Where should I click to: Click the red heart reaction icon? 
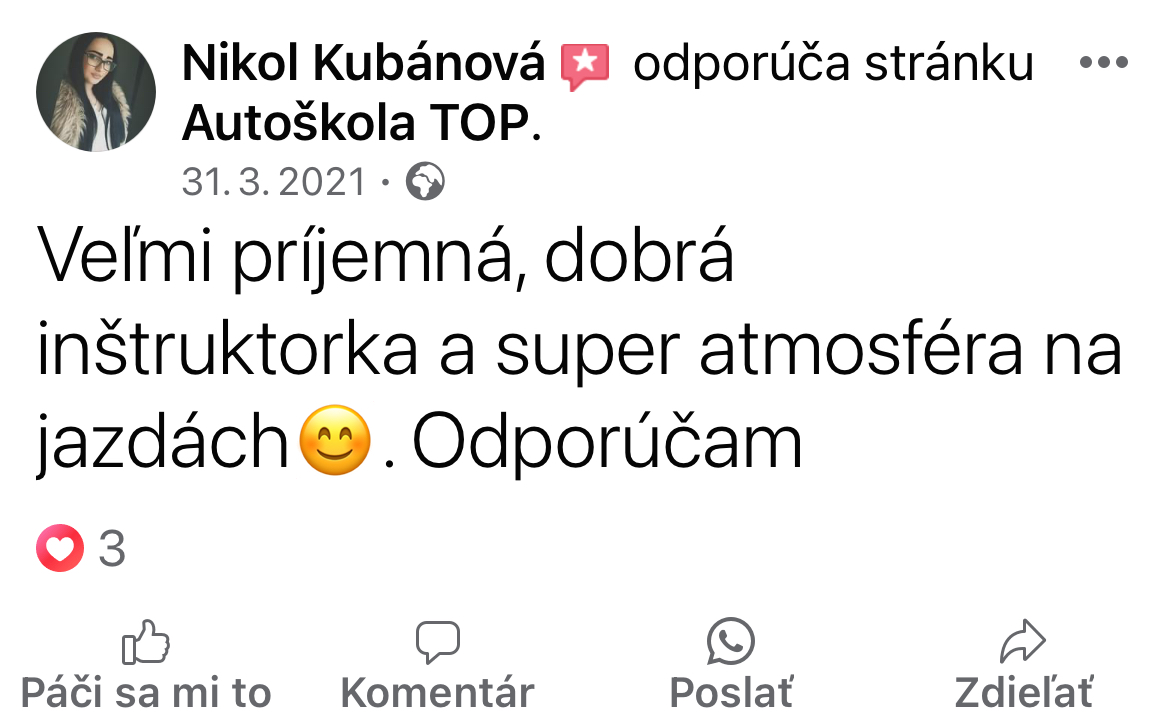(x=60, y=548)
